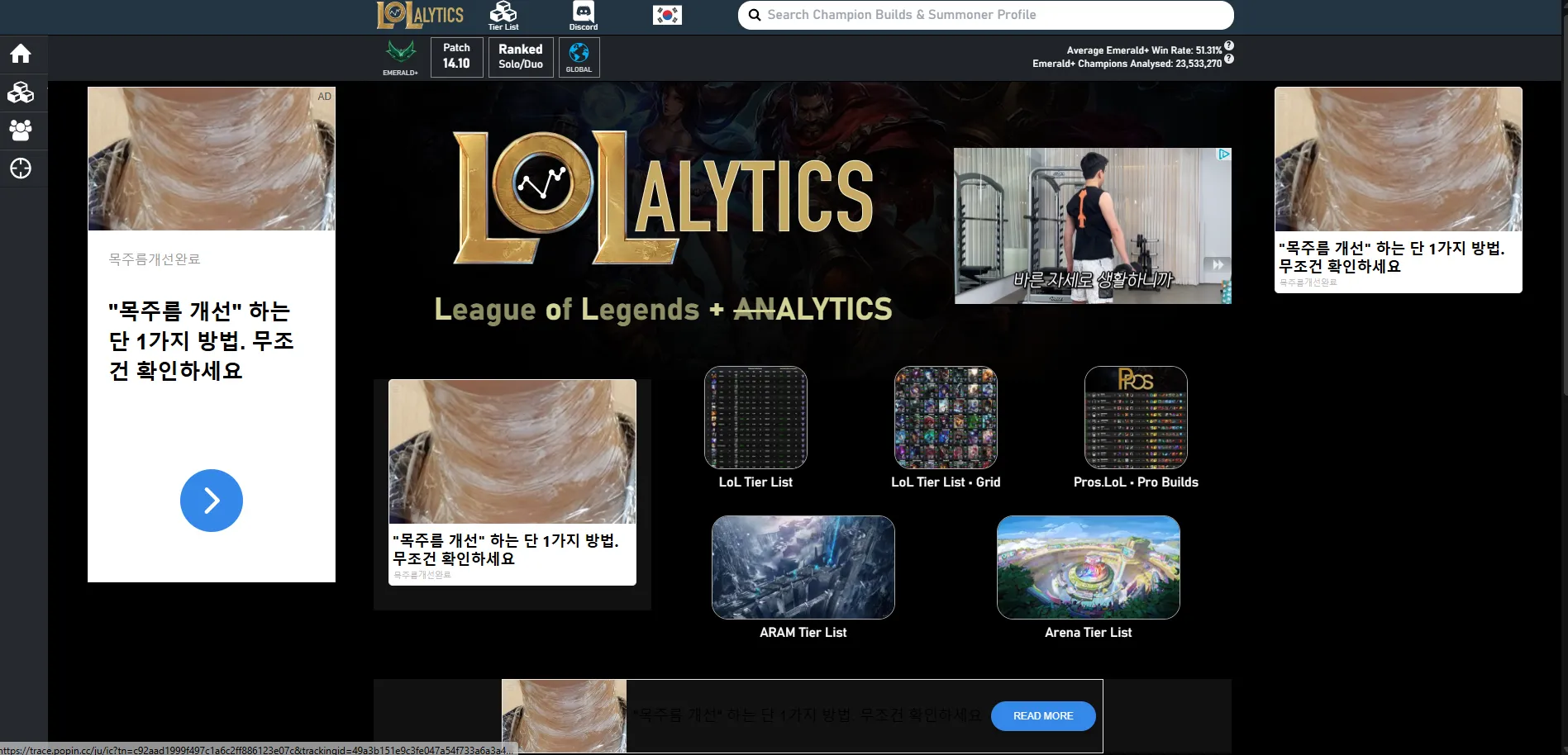Click the Emerald+ Champions Analysed count

point(1127,64)
